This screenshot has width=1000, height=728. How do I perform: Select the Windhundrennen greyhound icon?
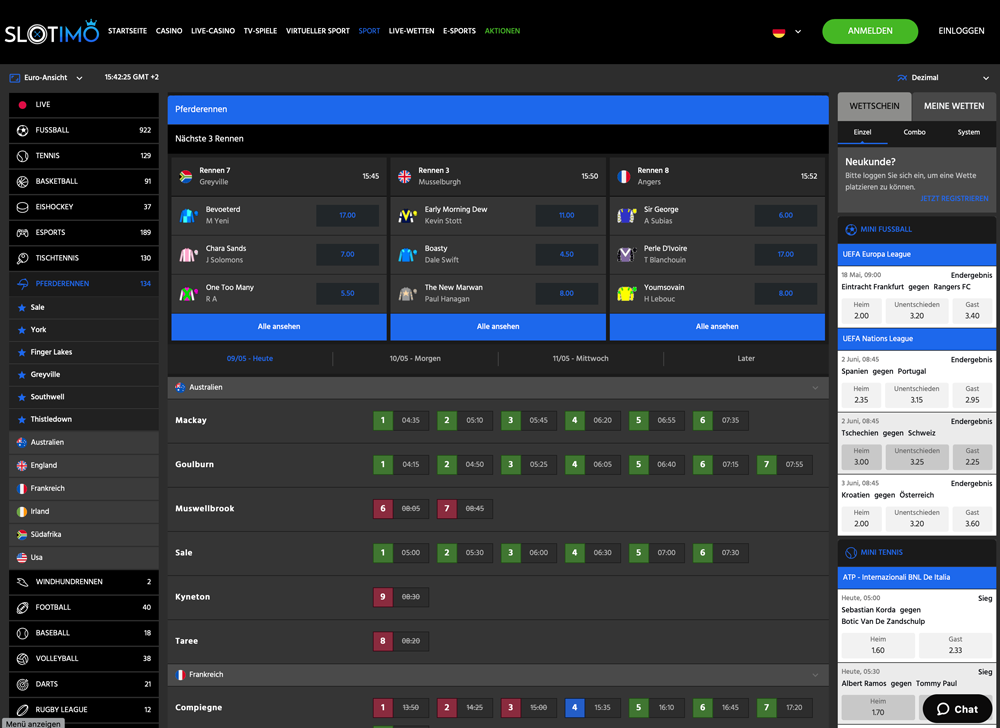tap(22, 581)
